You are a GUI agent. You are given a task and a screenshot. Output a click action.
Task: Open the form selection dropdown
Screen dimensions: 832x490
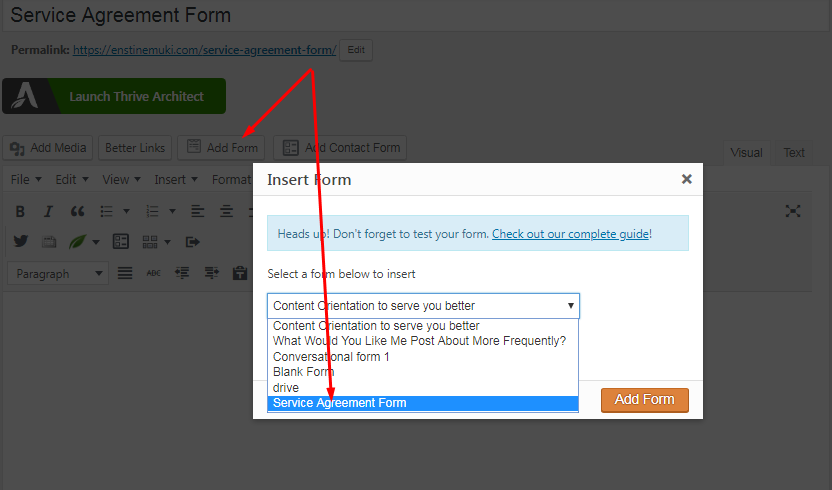(x=423, y=306)
